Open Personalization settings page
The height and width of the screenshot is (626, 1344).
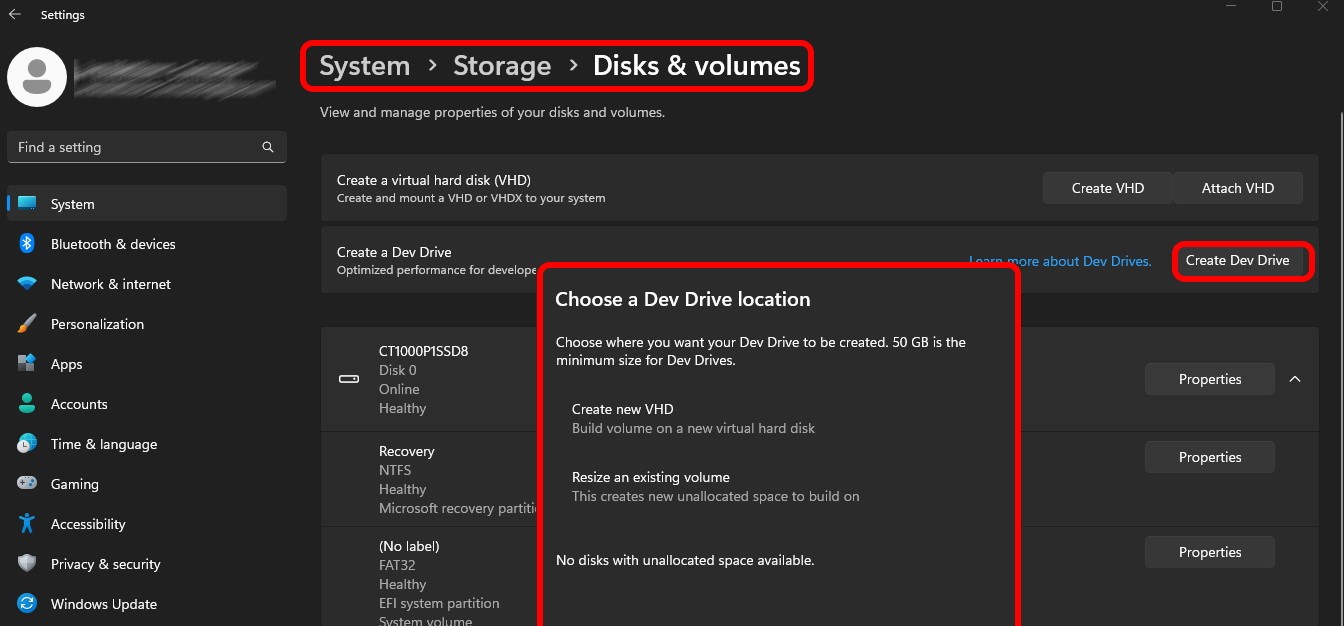point(97,324)
